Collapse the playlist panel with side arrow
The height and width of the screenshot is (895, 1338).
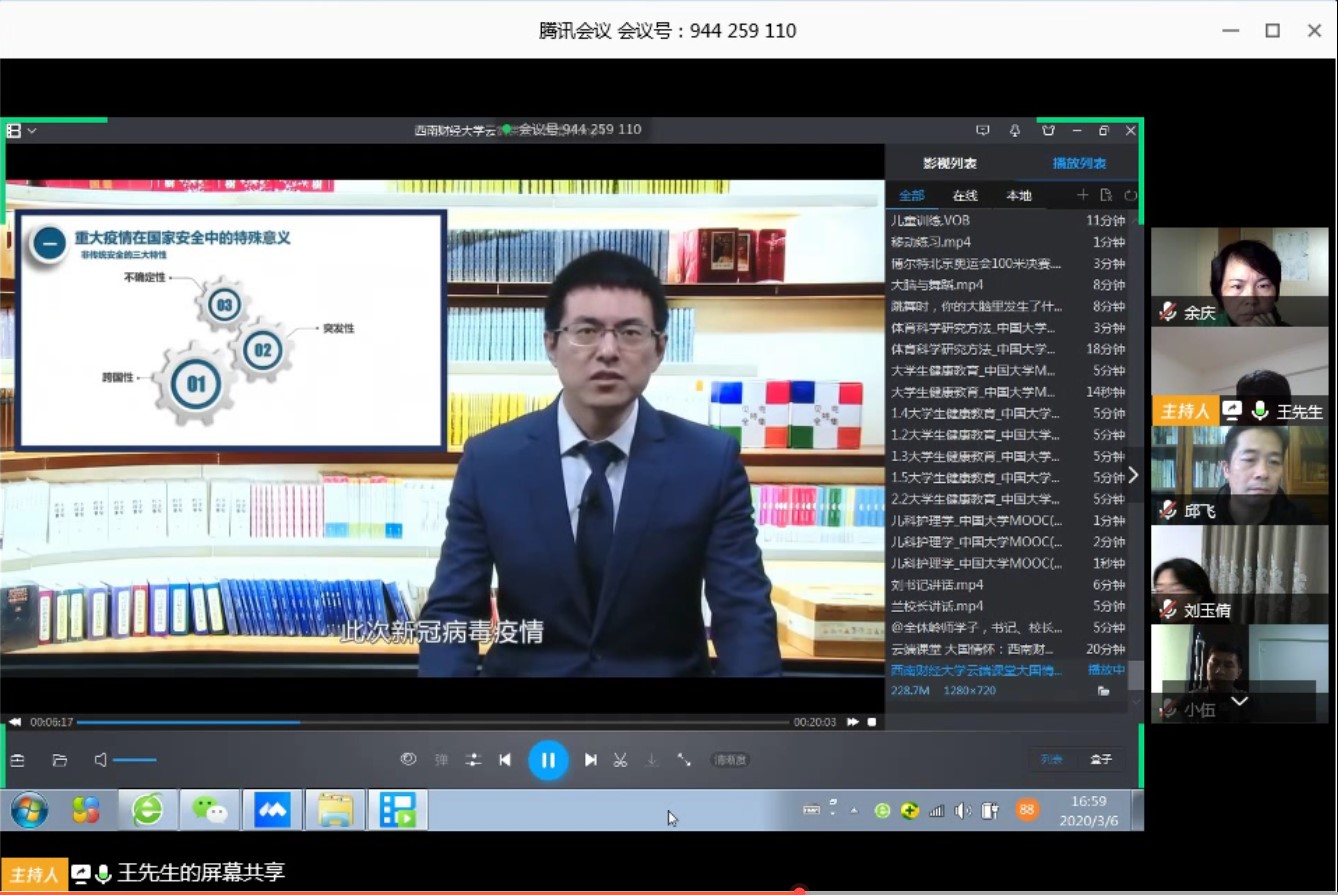coord(1133,475)
